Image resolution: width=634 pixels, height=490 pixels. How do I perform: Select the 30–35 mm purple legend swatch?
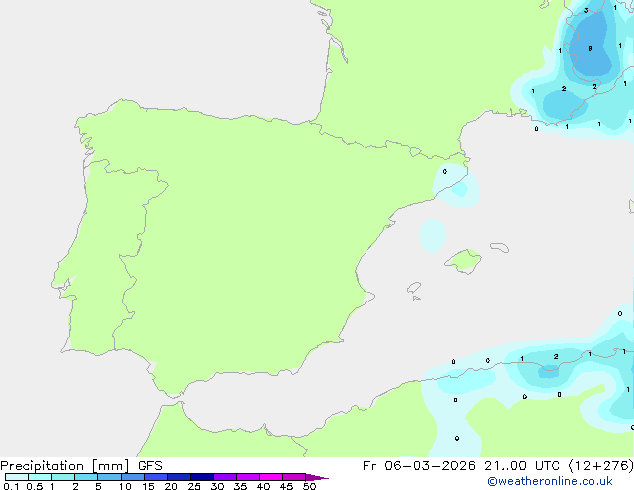pos(225,477)
